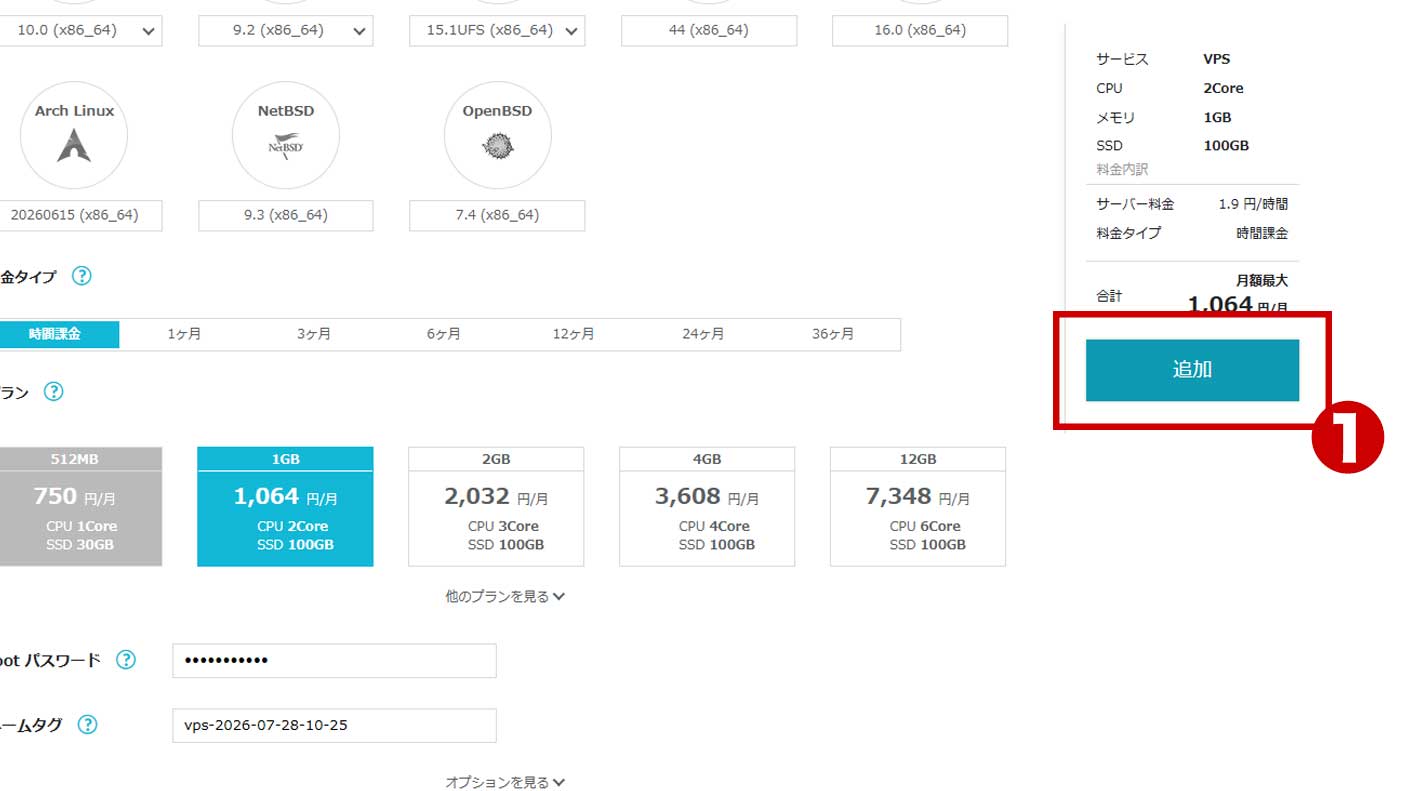Click the 時間課金 value in the summary panel
This screenshot has height=791, width=1401.
(x=1262, y=233)
